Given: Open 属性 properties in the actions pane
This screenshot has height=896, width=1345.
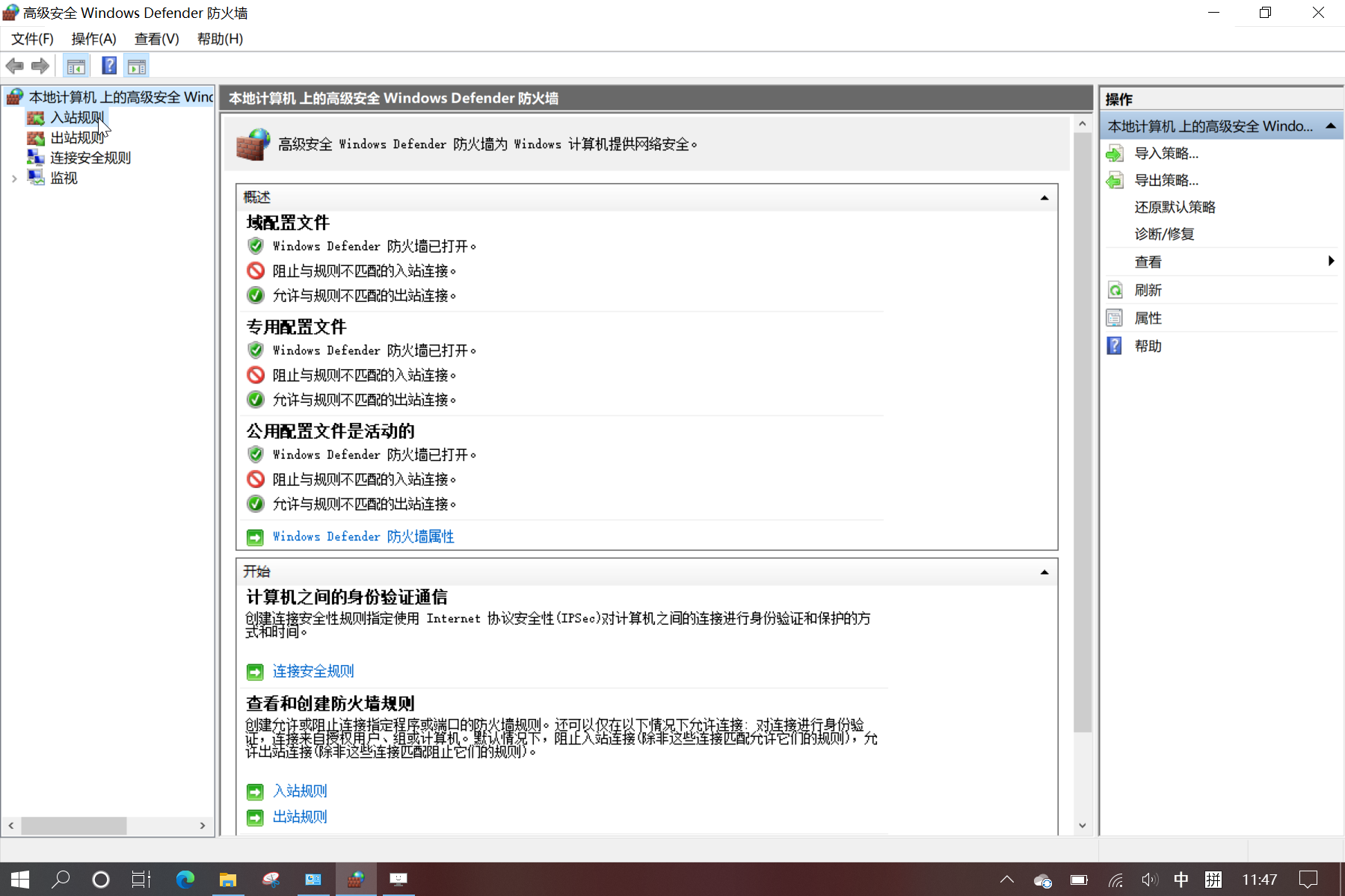Looking at the screenshot, I should pyautogui.click(x=1148, y=318).
